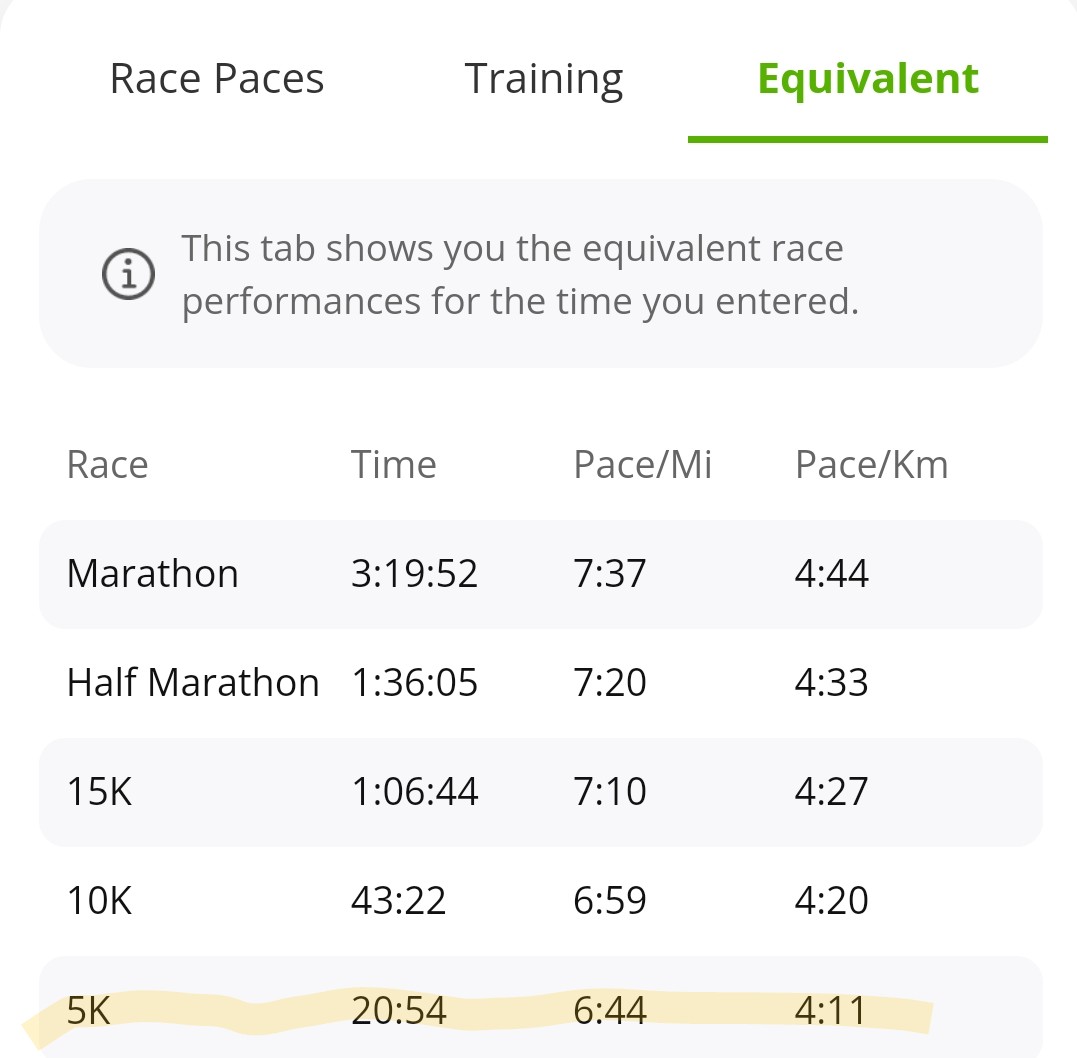The image size is (1077, 1058).
Task: Click the 15K time 1:06:44
Action: pyautogui.click(x=414, y=792)
